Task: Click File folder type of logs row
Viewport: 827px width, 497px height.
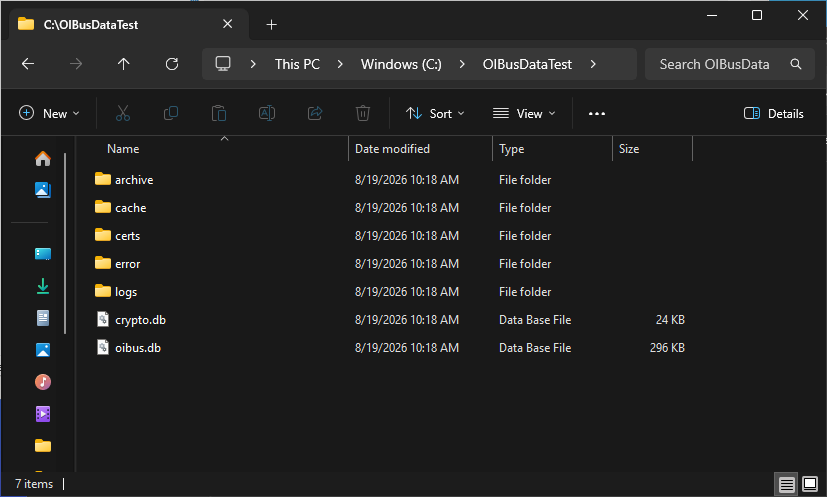Action: 525,292
